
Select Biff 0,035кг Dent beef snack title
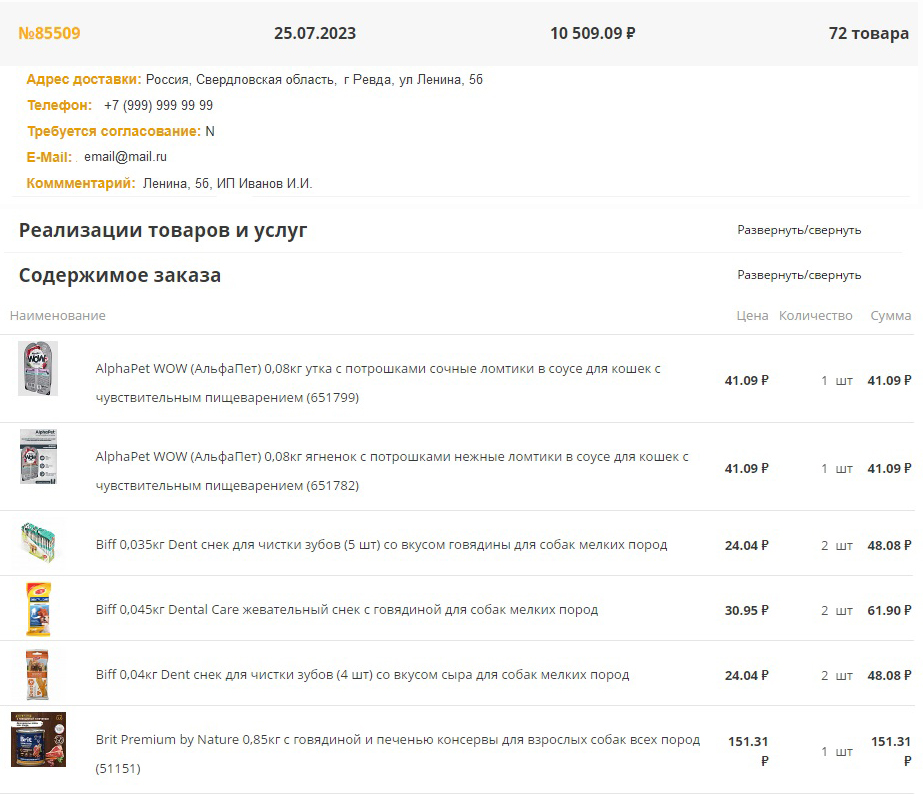coord(381,545)
